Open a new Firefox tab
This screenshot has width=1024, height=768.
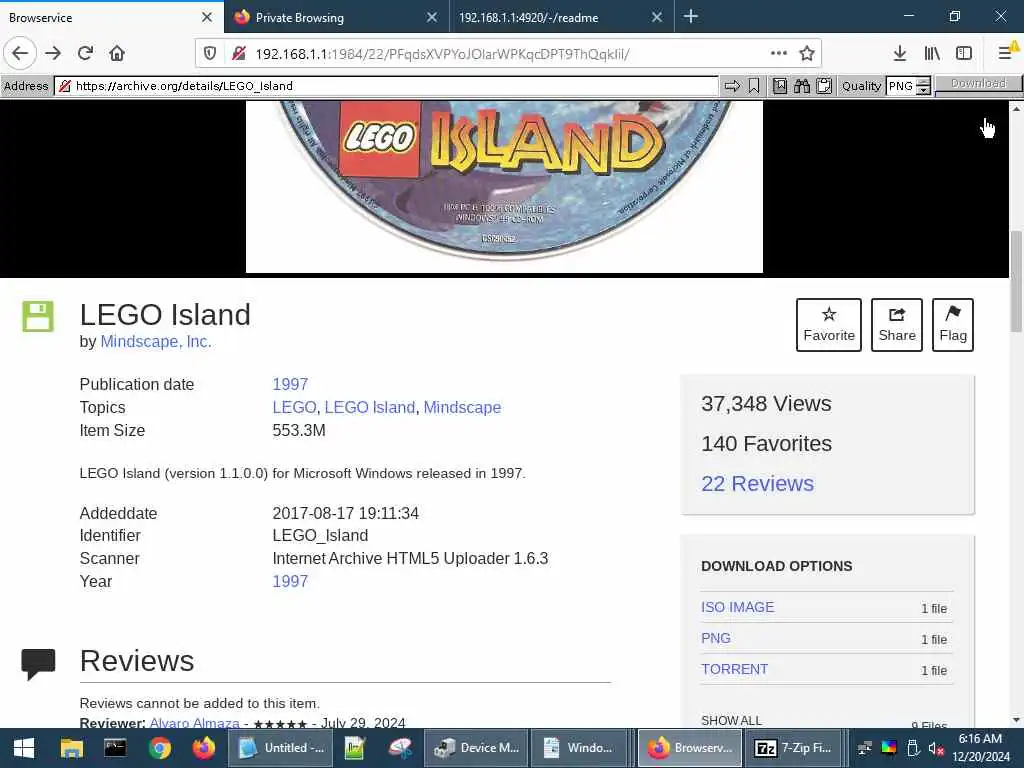691,17
